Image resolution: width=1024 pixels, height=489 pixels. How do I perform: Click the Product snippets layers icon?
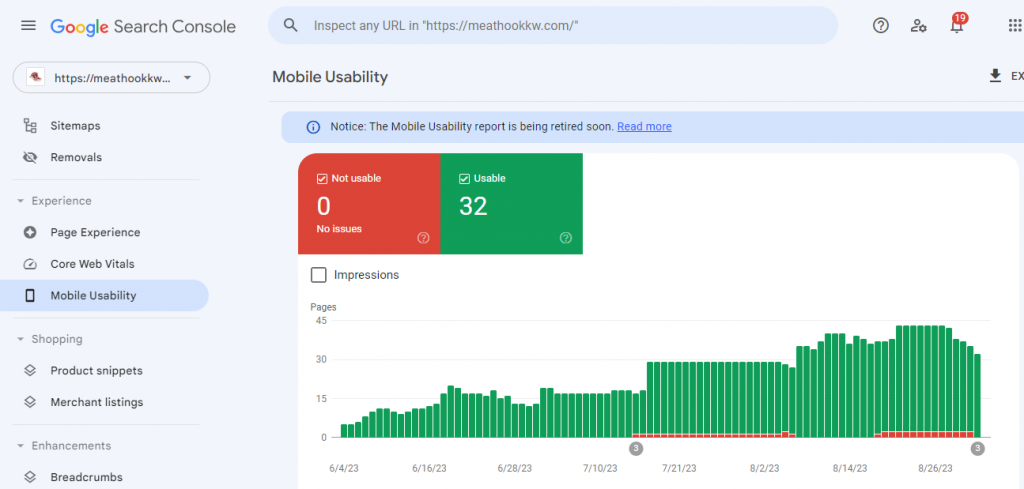point(30,371)
